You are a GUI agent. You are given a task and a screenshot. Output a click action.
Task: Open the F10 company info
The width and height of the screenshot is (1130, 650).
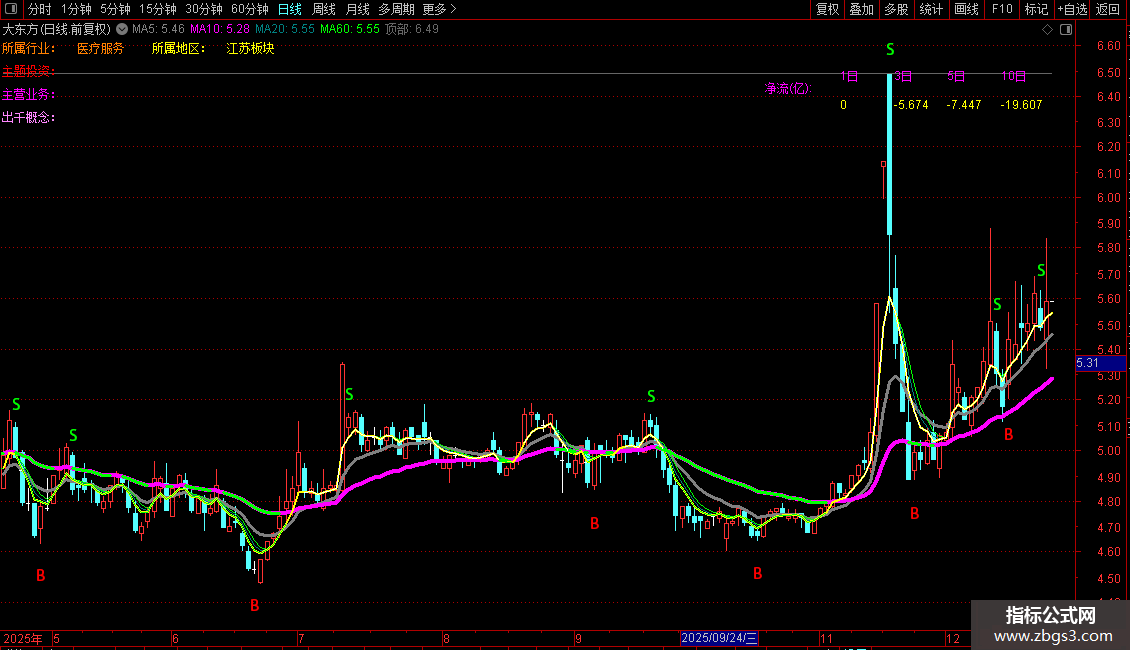click(x=1002, y=9)
